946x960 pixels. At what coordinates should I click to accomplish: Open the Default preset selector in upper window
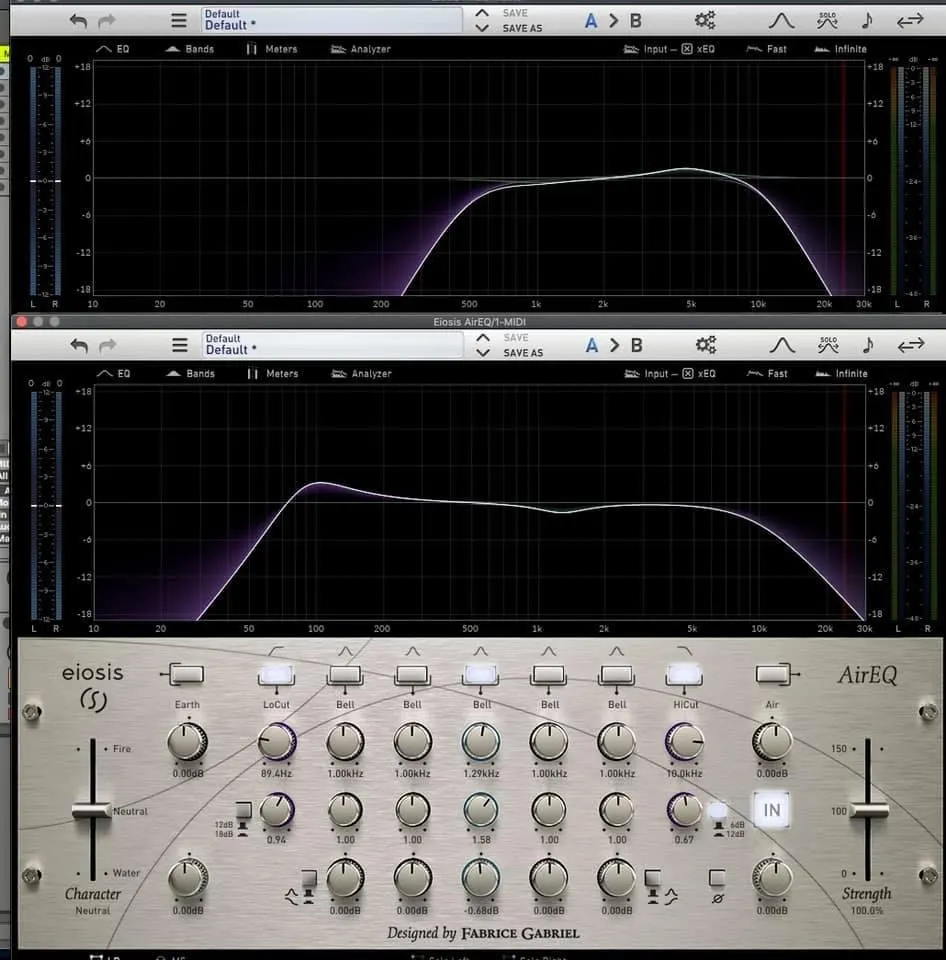click(x=331, y=20)
